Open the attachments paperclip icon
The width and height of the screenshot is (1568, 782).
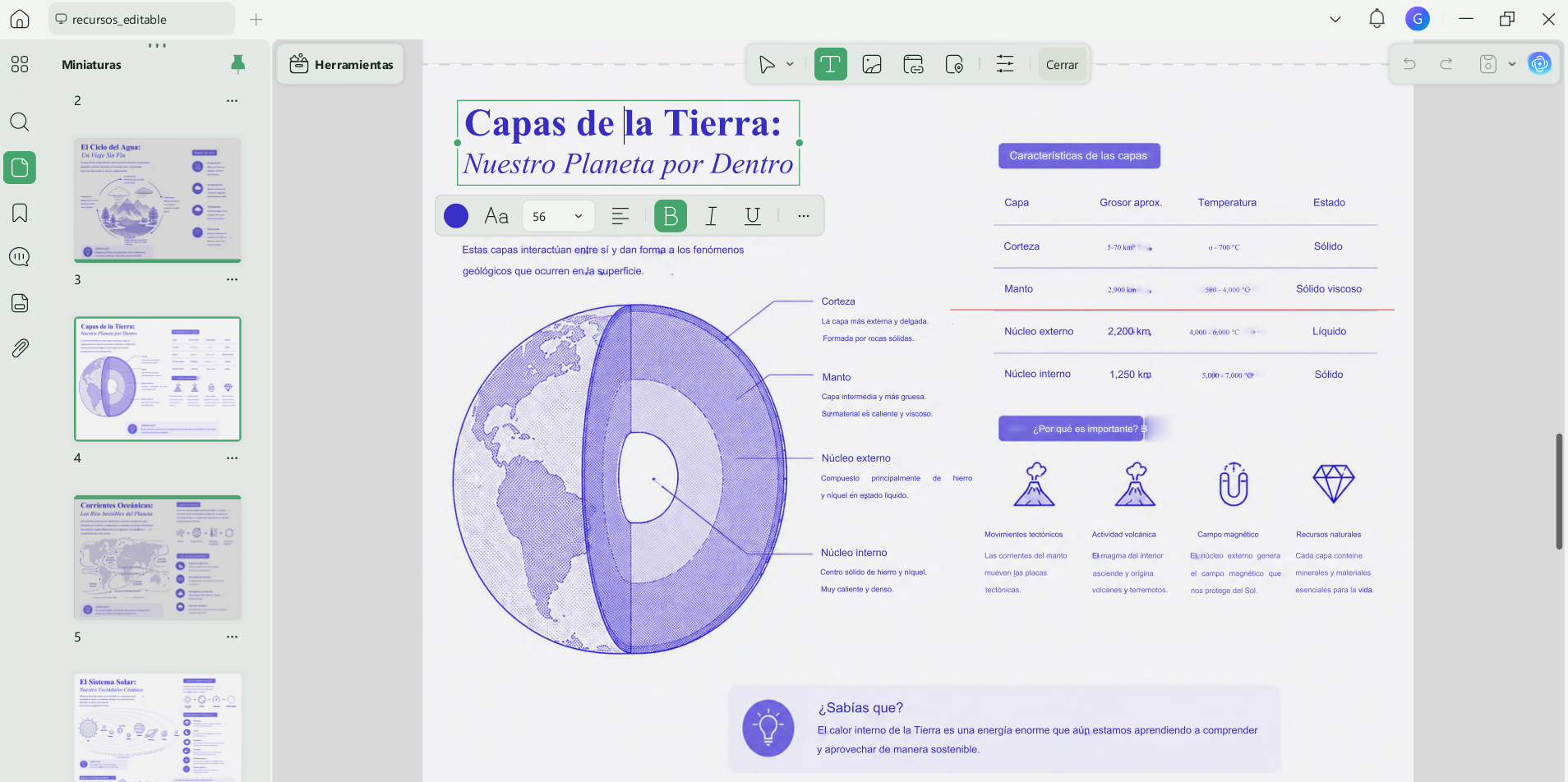20,348
